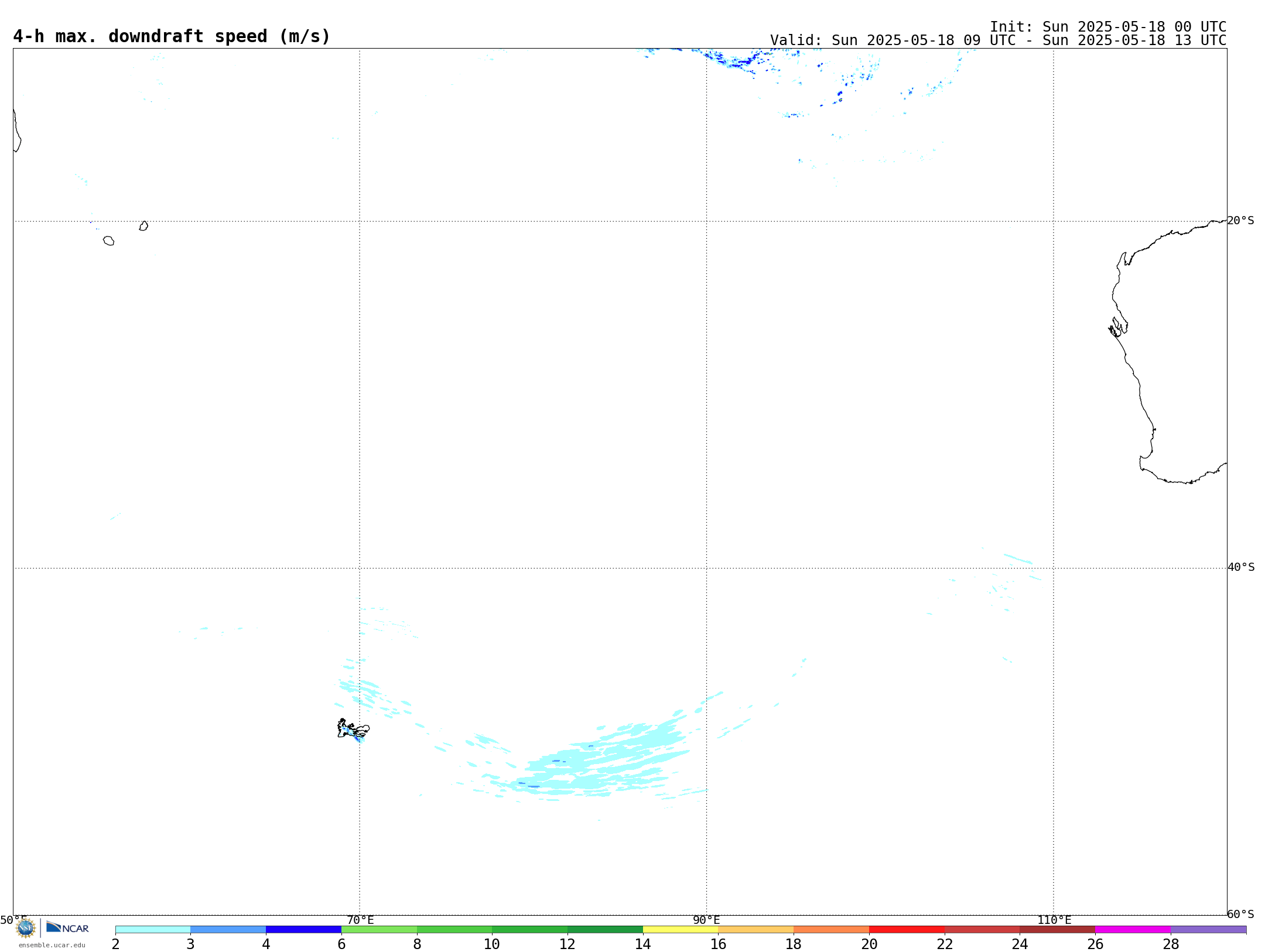Click the plot title '4-h max. downdraft speed (m/s)'

(x=172, y=36)
